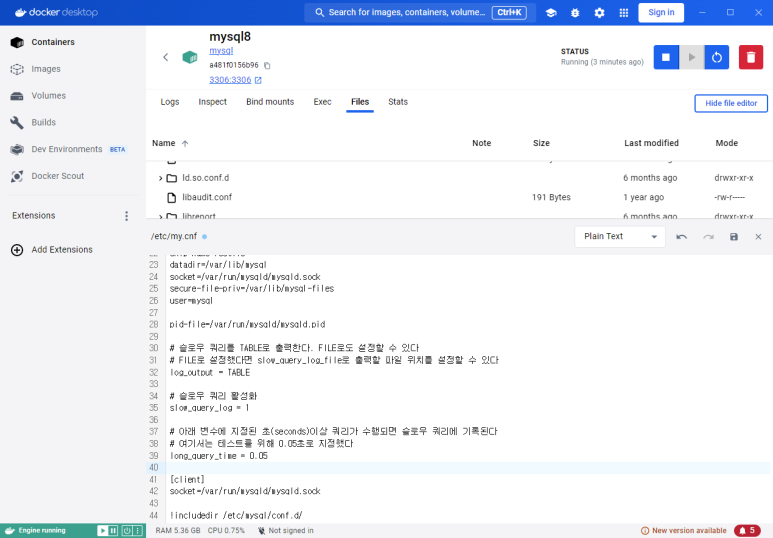This screenshot has width=773, height=538.
Task: Resume the Docker engine from the status bar
Action: [102, 531]
